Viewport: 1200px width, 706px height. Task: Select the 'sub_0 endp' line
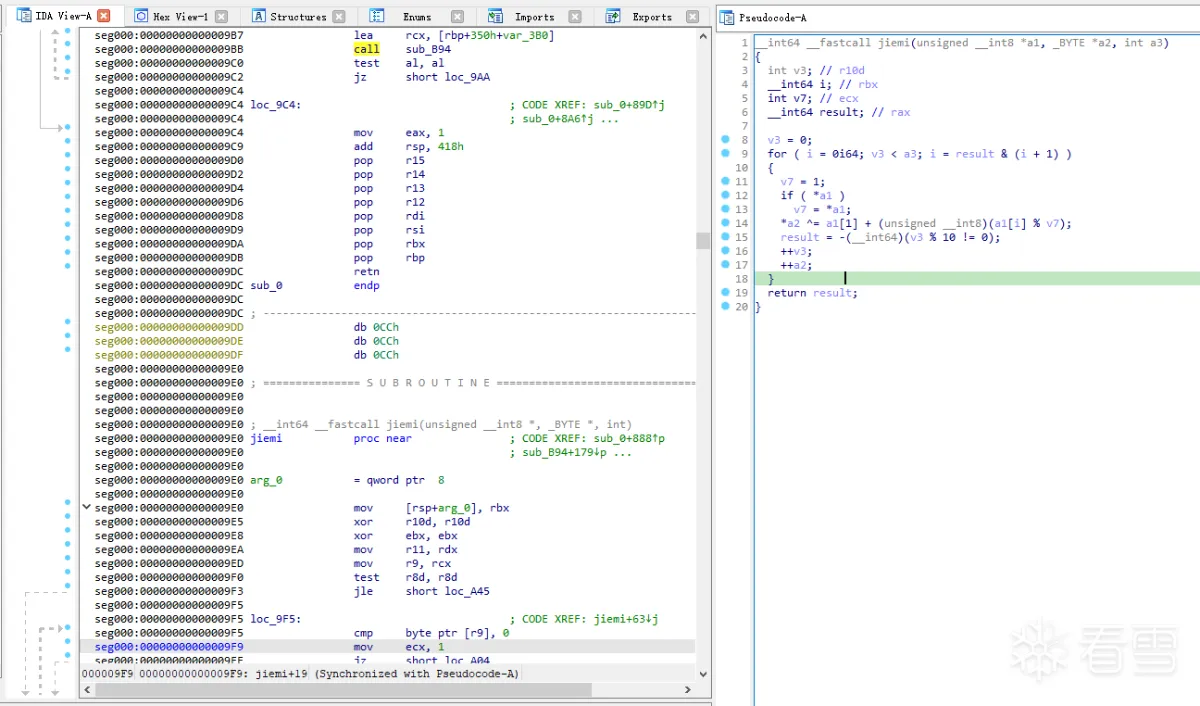click(315, 285)
